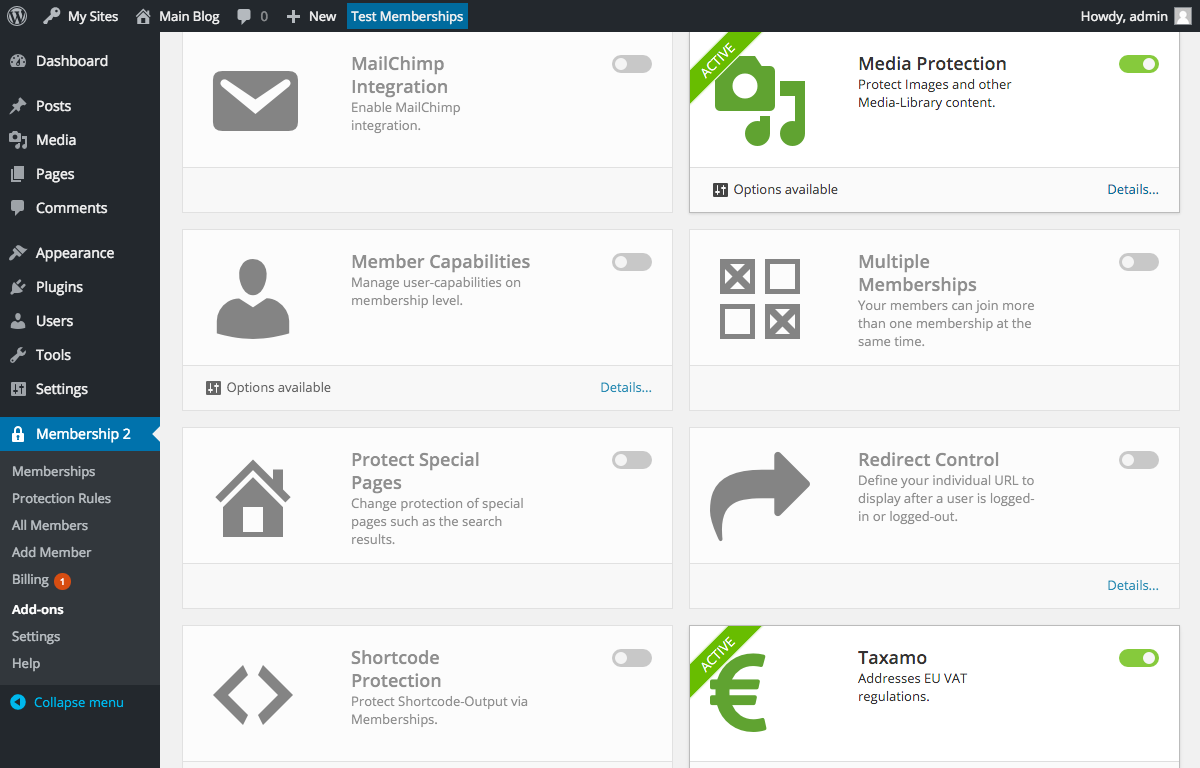Click the Posts pin icon

point(18,106)
